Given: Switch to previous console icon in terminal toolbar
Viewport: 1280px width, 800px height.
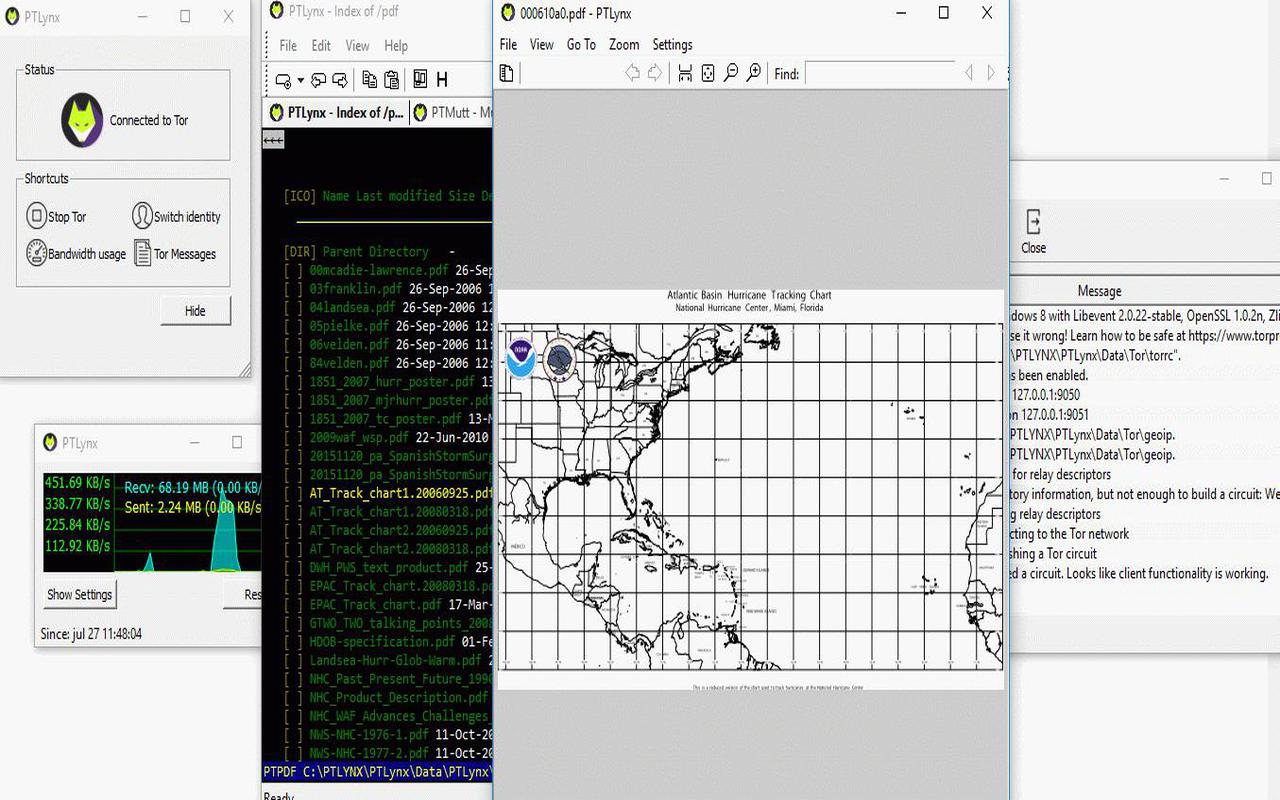Looking at the screenshot, I should click(x=318, y=80).
